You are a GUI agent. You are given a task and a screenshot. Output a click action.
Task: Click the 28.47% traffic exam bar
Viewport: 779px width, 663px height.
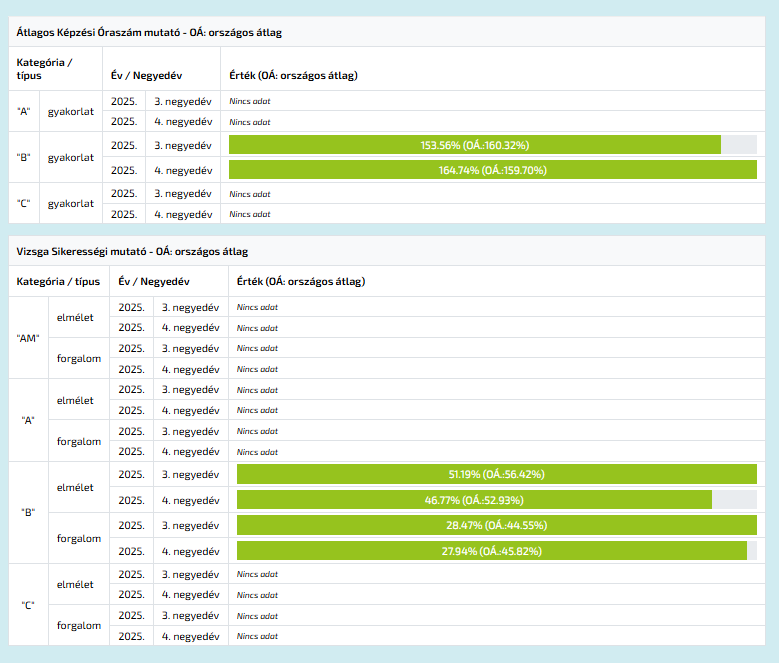tap(496, 525)
